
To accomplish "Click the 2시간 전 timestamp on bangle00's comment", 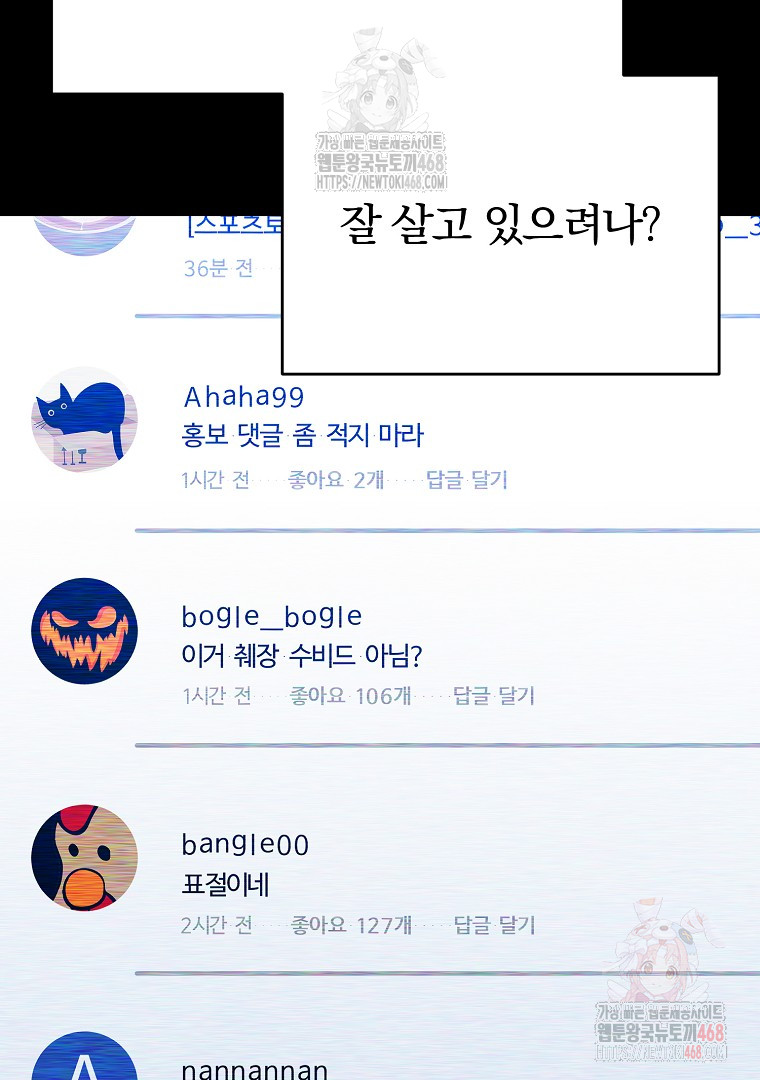I will pyautogui.click(x=216, y=924).
